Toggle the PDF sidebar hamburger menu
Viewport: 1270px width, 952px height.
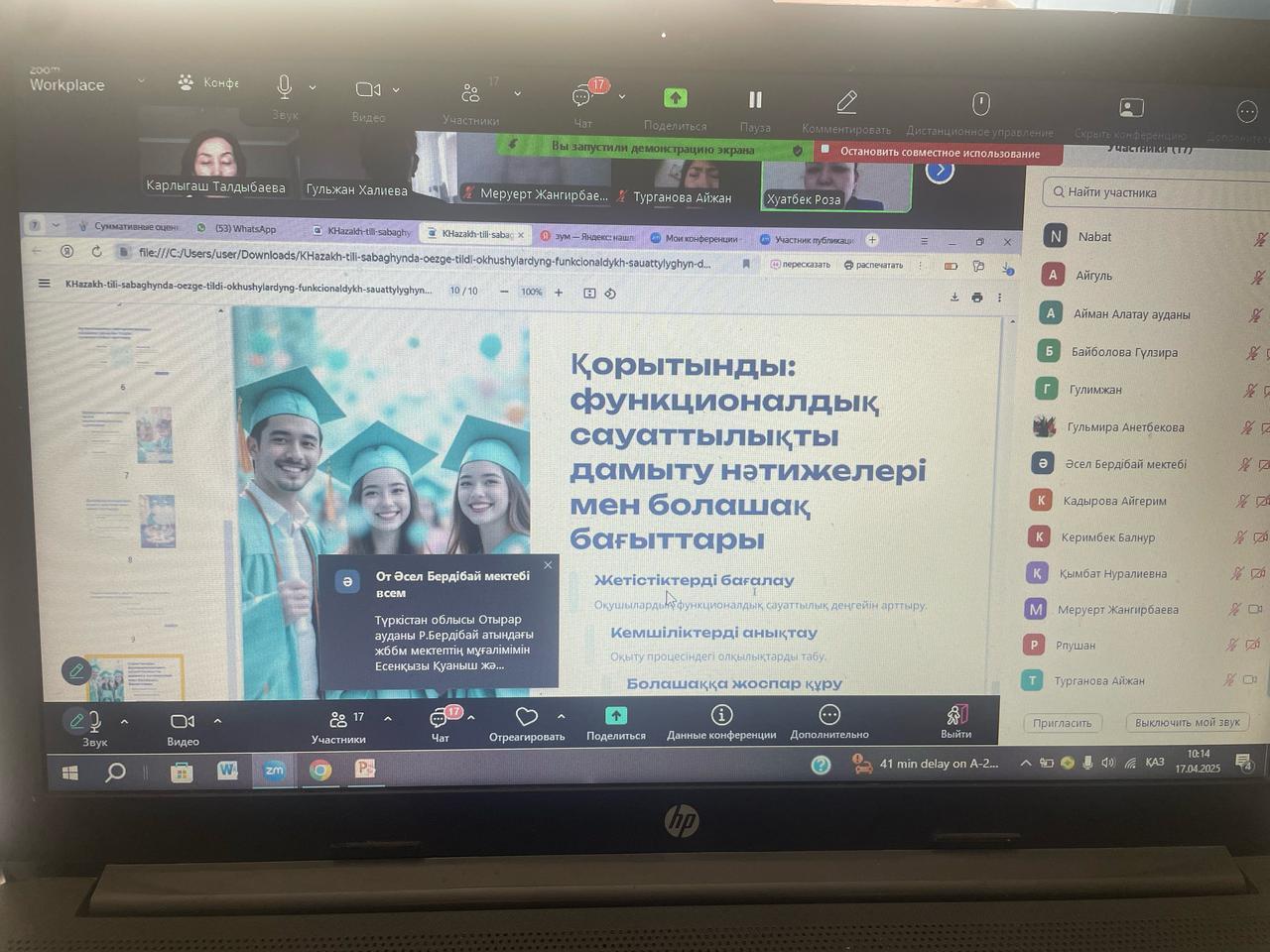pos(44,284)
